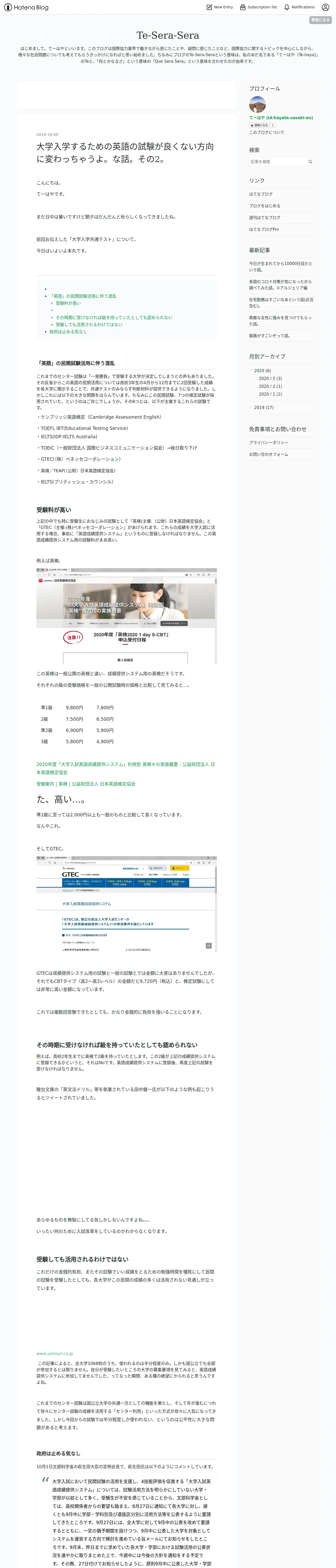
Task: Open recent post 今日が生まれてから10000日目
Action: pyautogui.click(x=281, y=267)
